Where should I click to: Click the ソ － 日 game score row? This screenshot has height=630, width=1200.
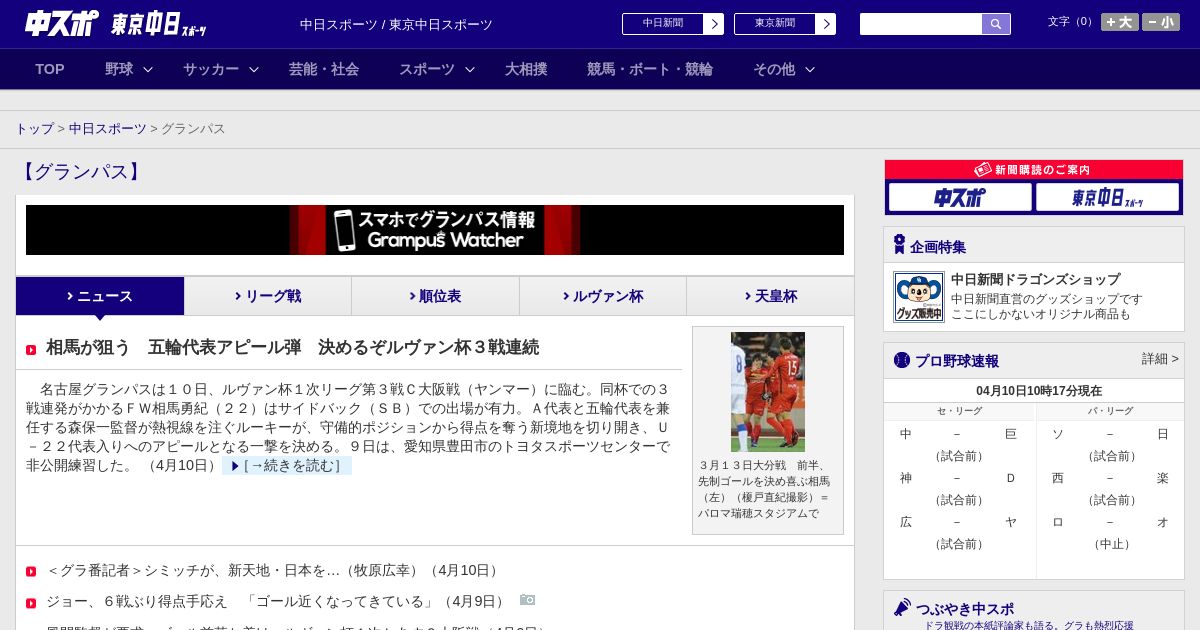1110,434
